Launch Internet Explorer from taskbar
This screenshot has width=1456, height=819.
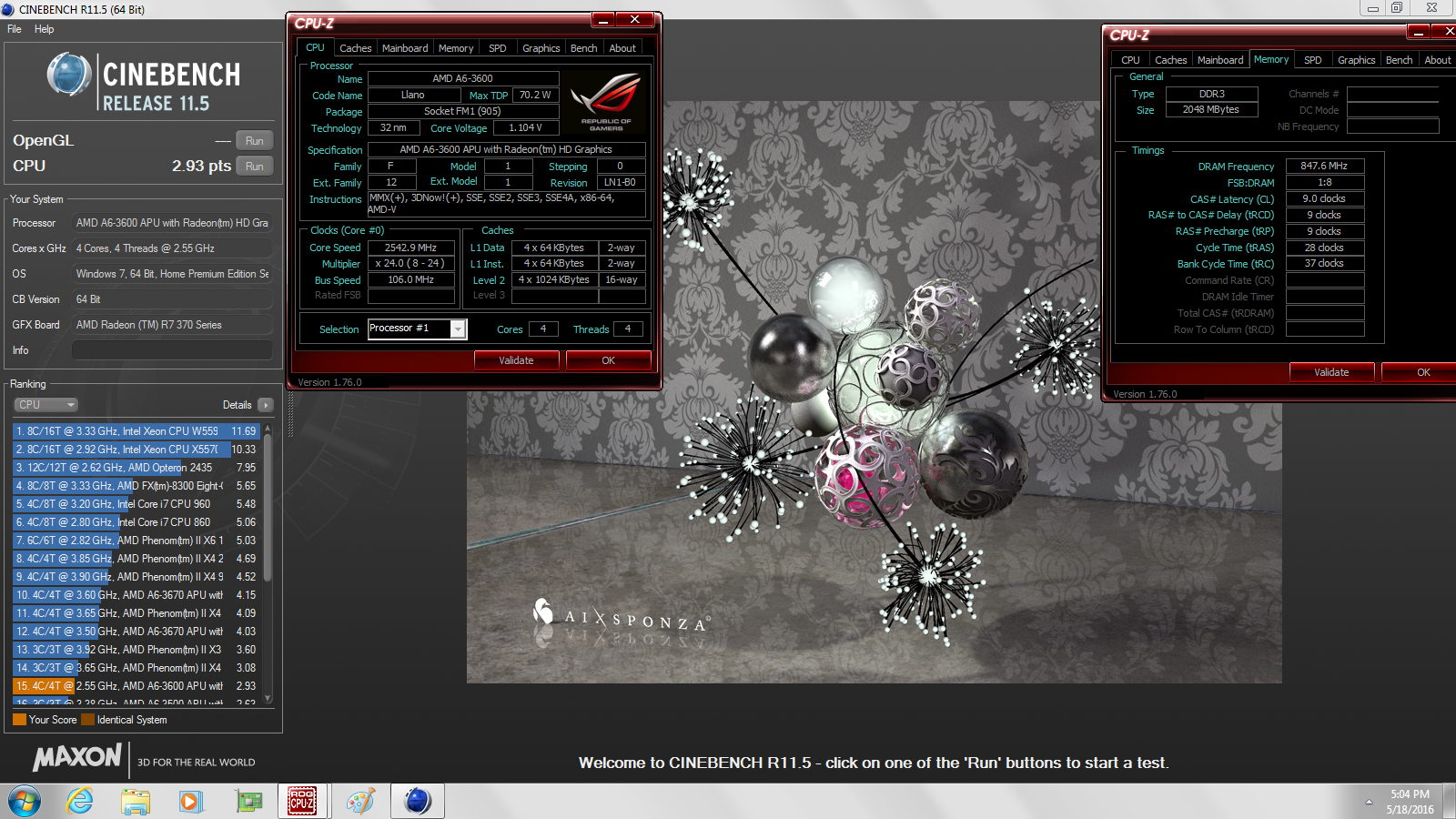[80, 801]
